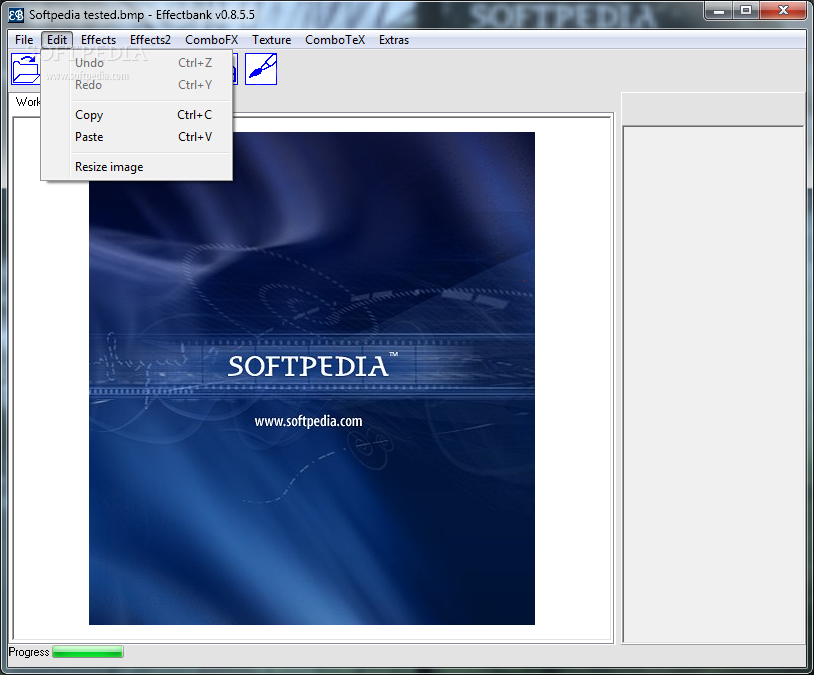Click the empty right side panel

[713, 384]
